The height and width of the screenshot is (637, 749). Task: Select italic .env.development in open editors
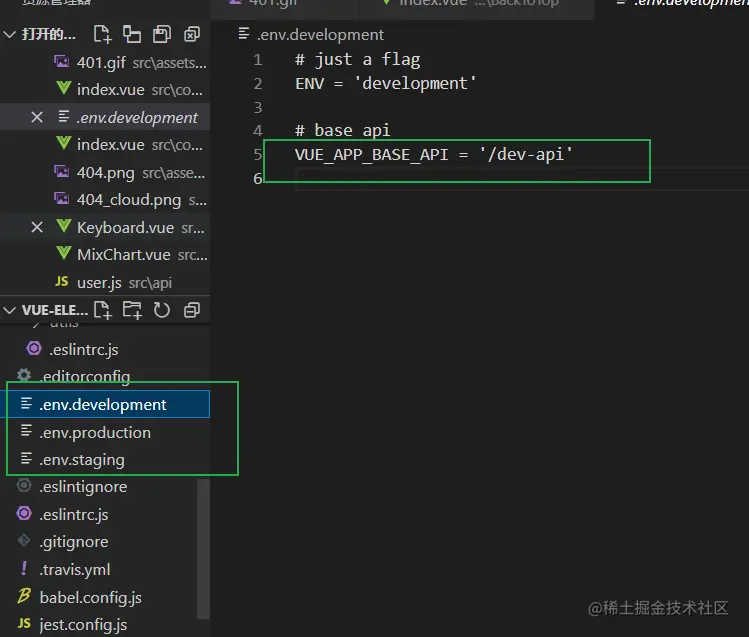105,117
